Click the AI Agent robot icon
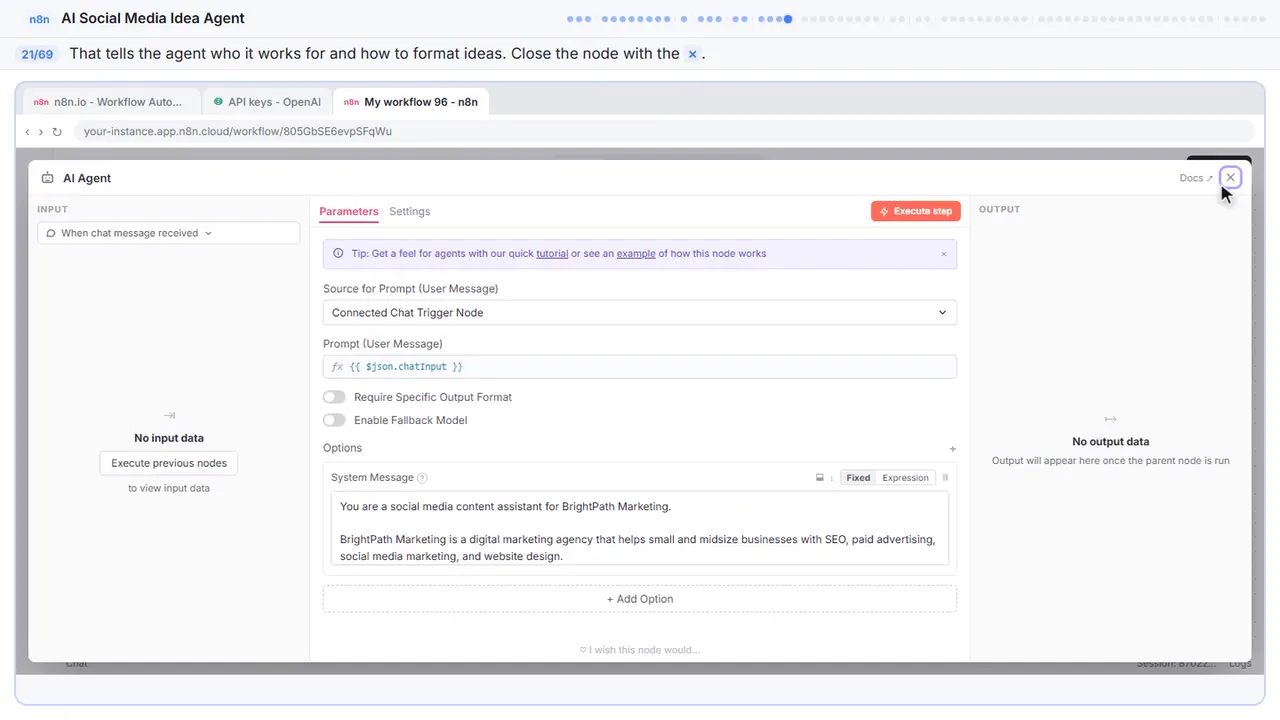Screen dimensions: 1280x720 tap(47, 178)
